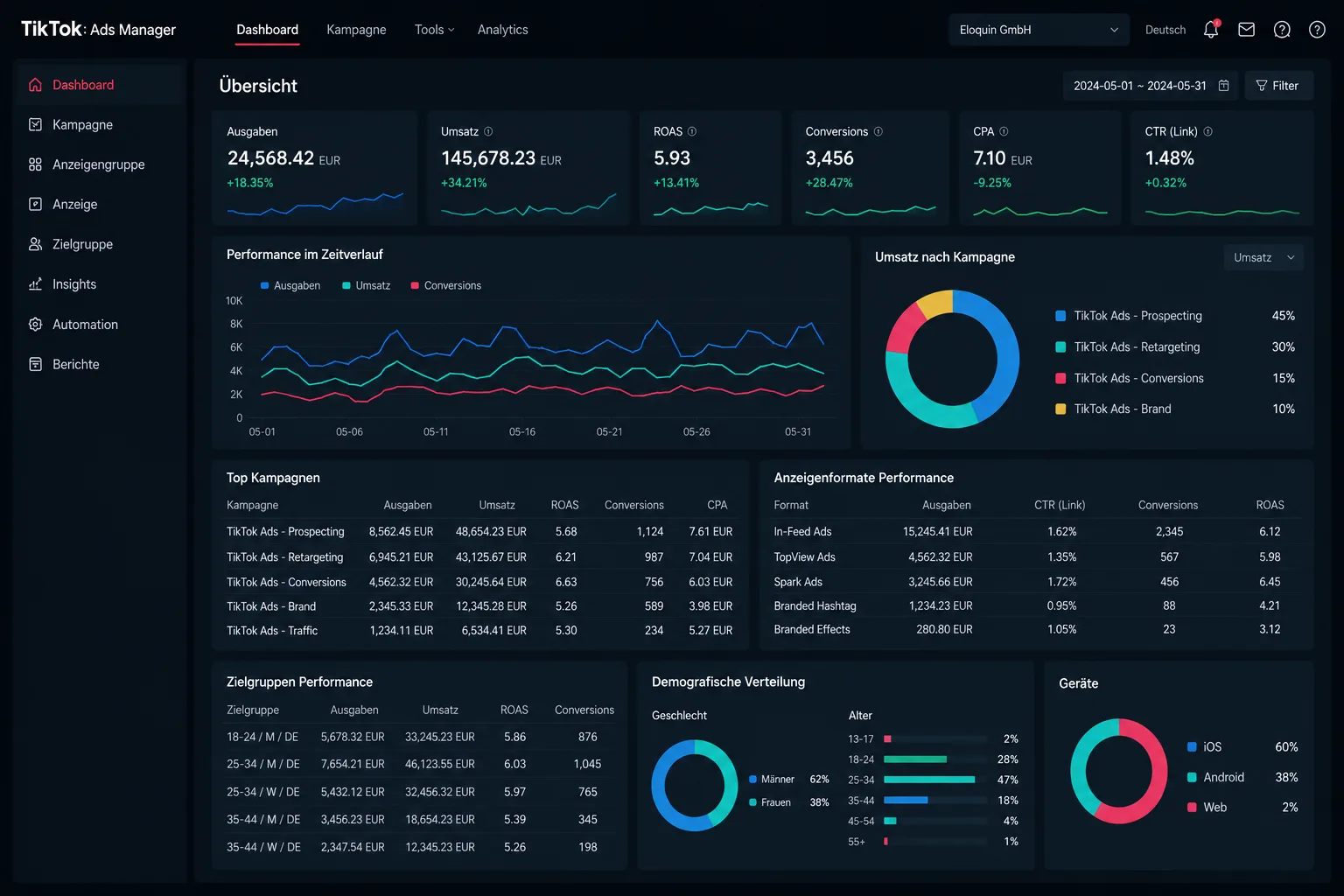
Task: Click the CTR (Link) column header in Anzeigenformate Performance
Action: click(1060, 506)
